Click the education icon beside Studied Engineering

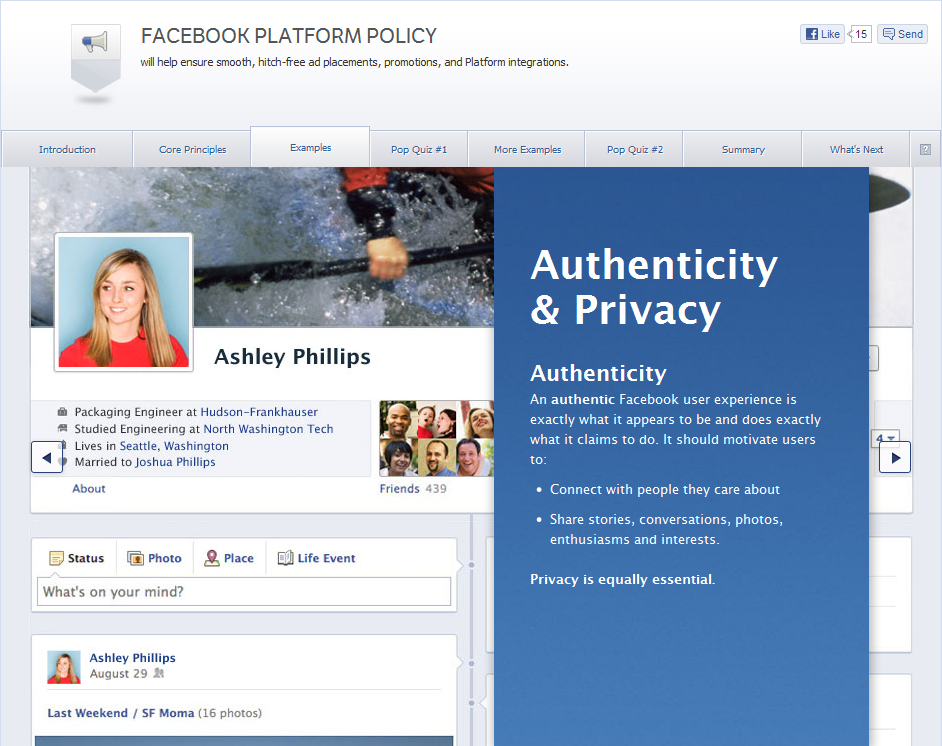point(62,428)
